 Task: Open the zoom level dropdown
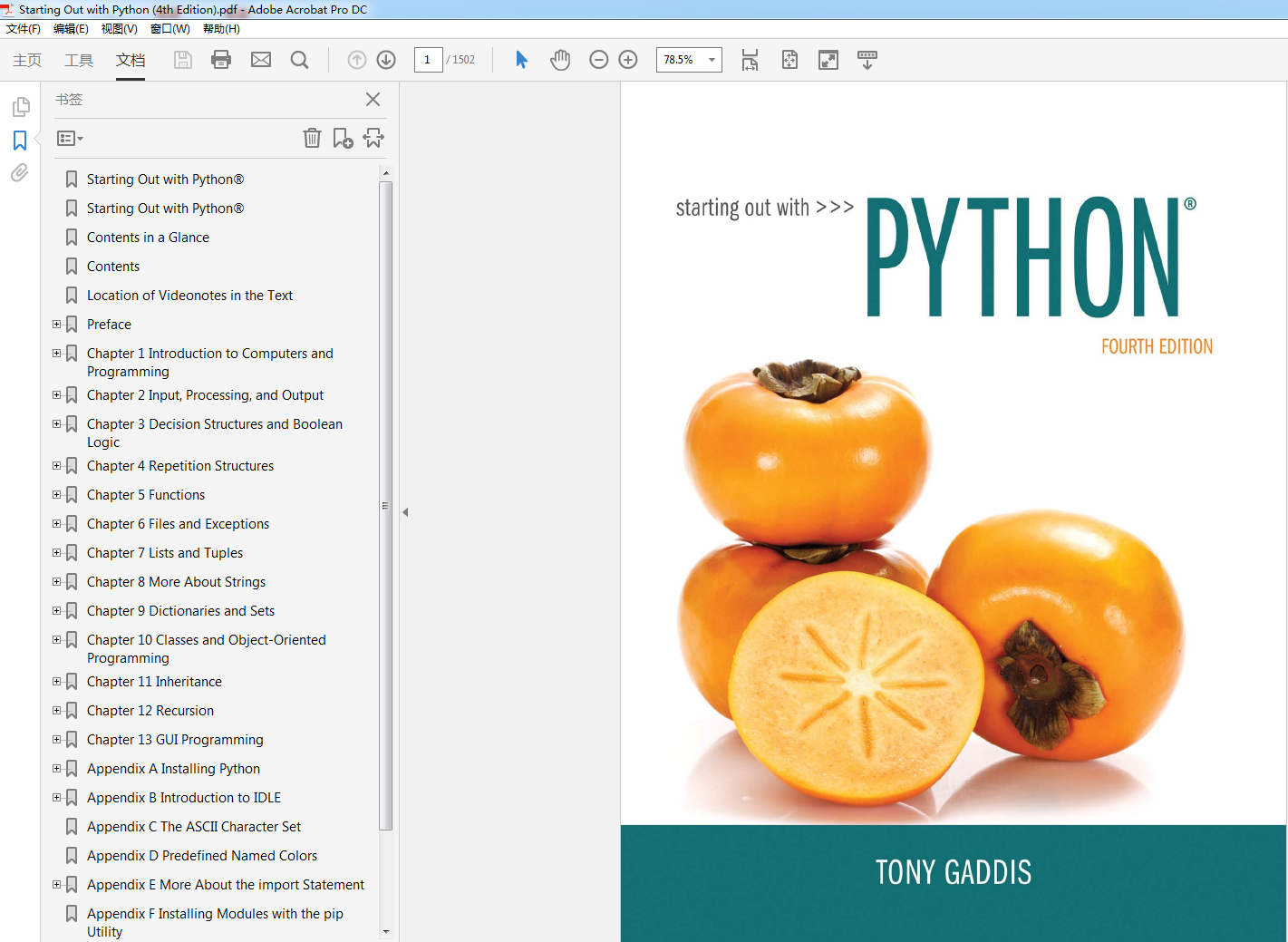click(712, 60)
